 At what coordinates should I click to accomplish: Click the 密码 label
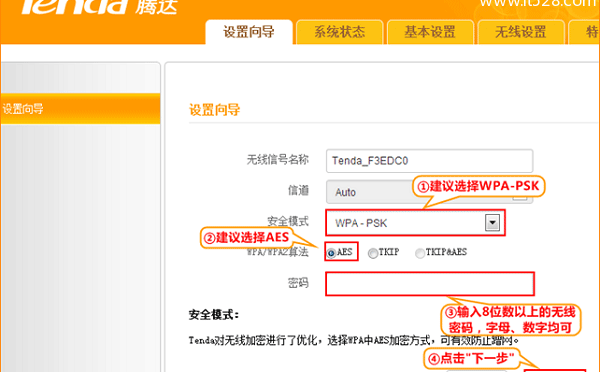coord(298,283)
